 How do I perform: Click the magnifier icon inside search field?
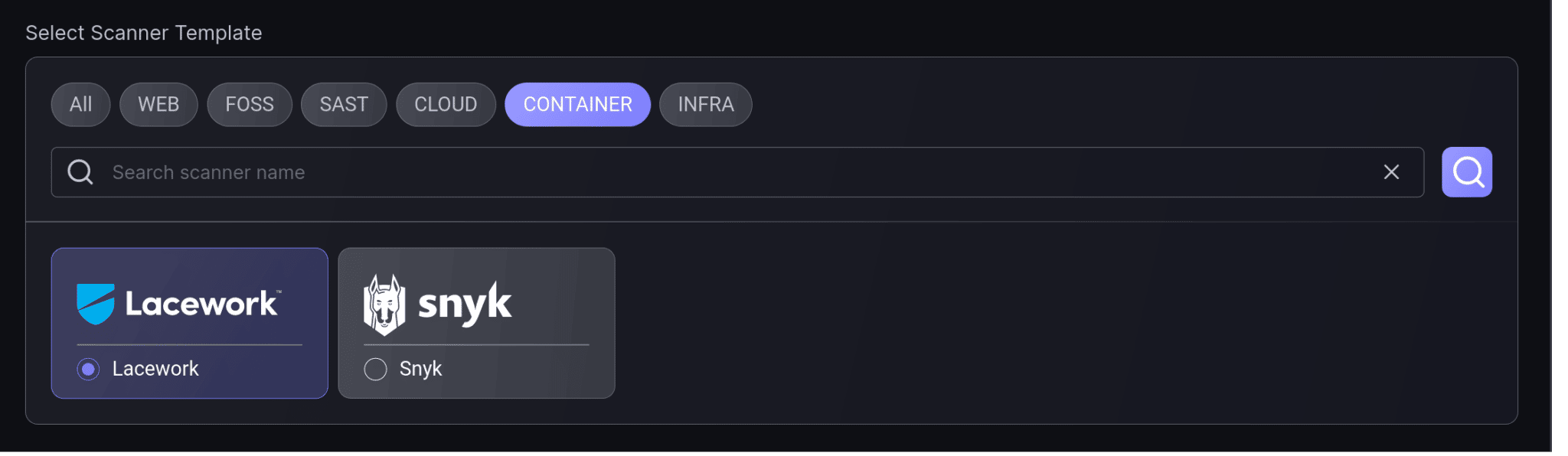(80, 172)
